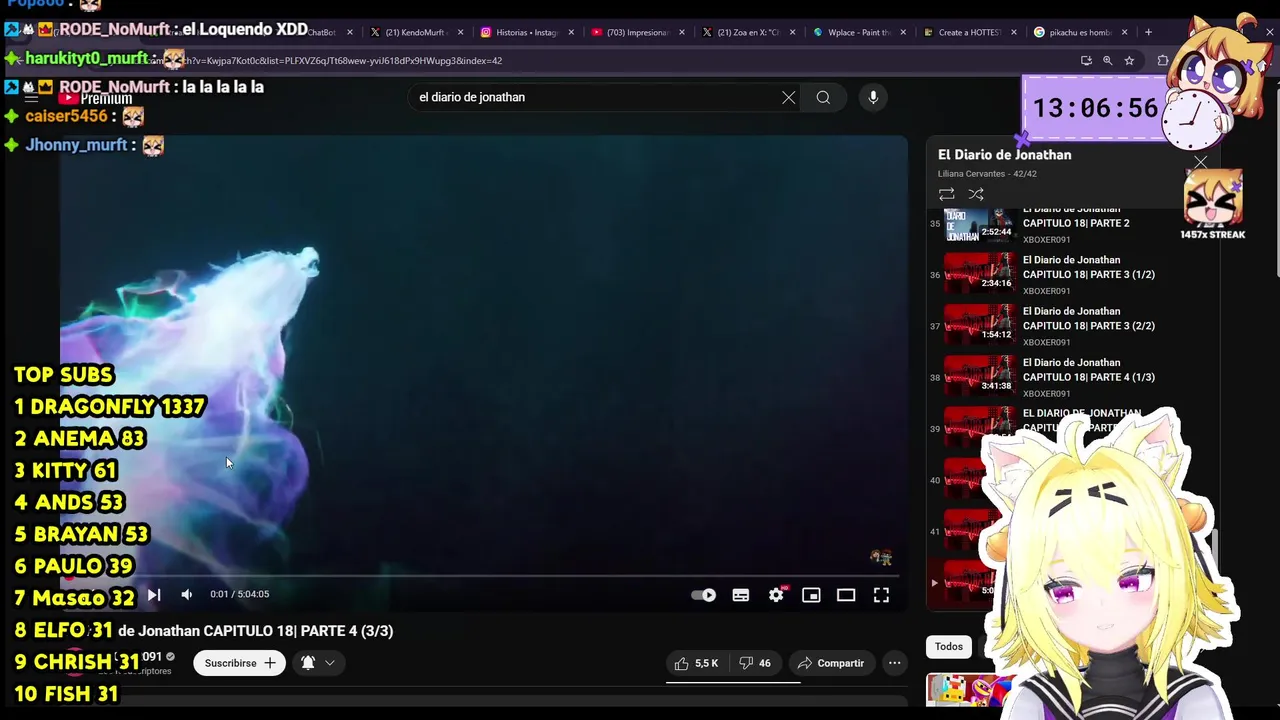Open browser zoom magnifier icon

pos(1107,60)
